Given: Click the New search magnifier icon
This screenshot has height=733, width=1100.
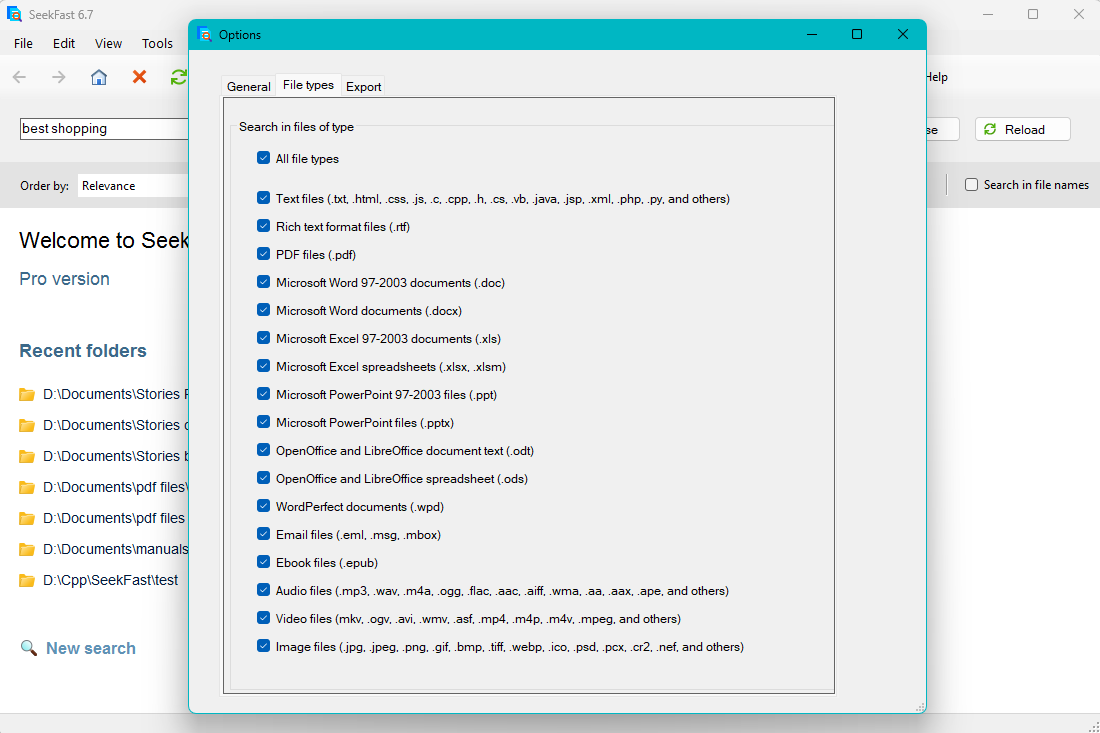Looking at the screenshot, I should click(28, 647).
